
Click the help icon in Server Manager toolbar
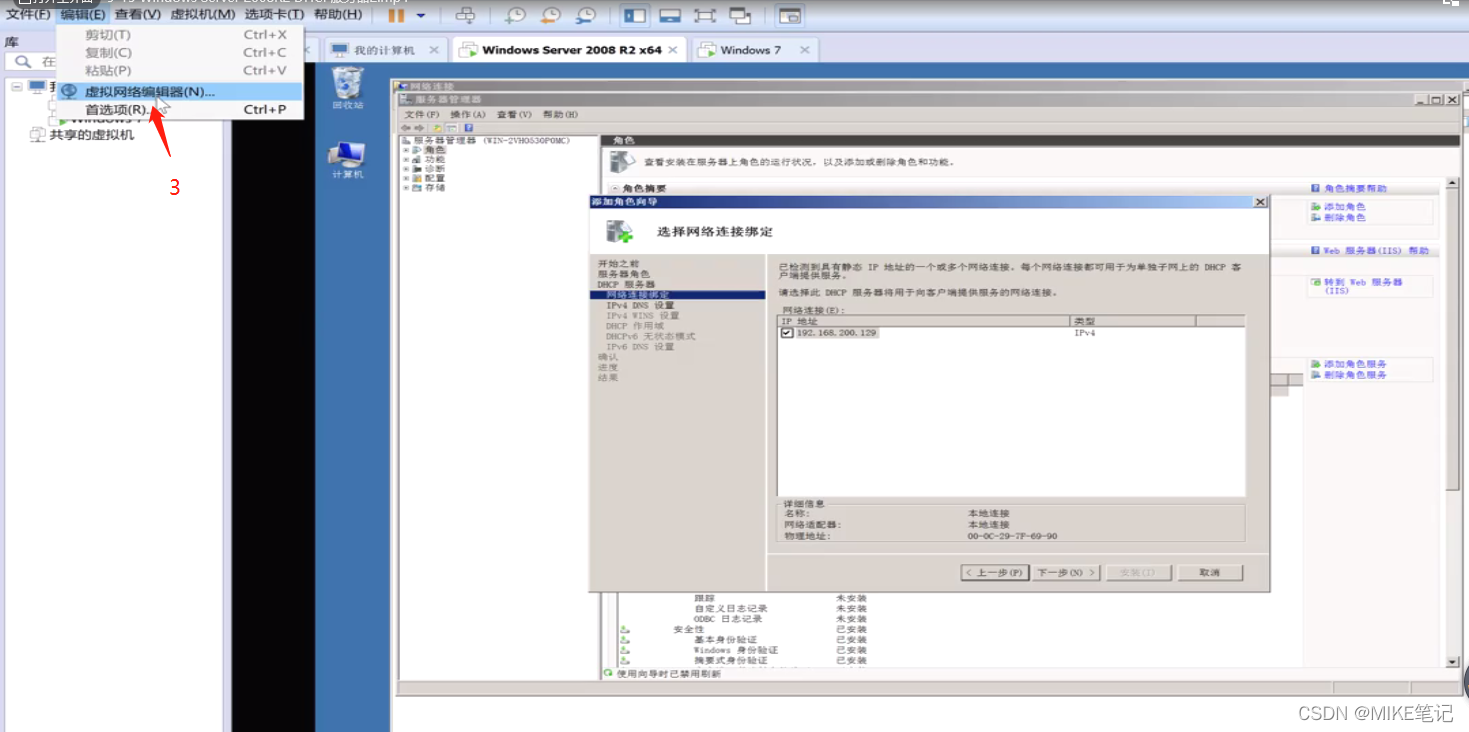[468, 128]
